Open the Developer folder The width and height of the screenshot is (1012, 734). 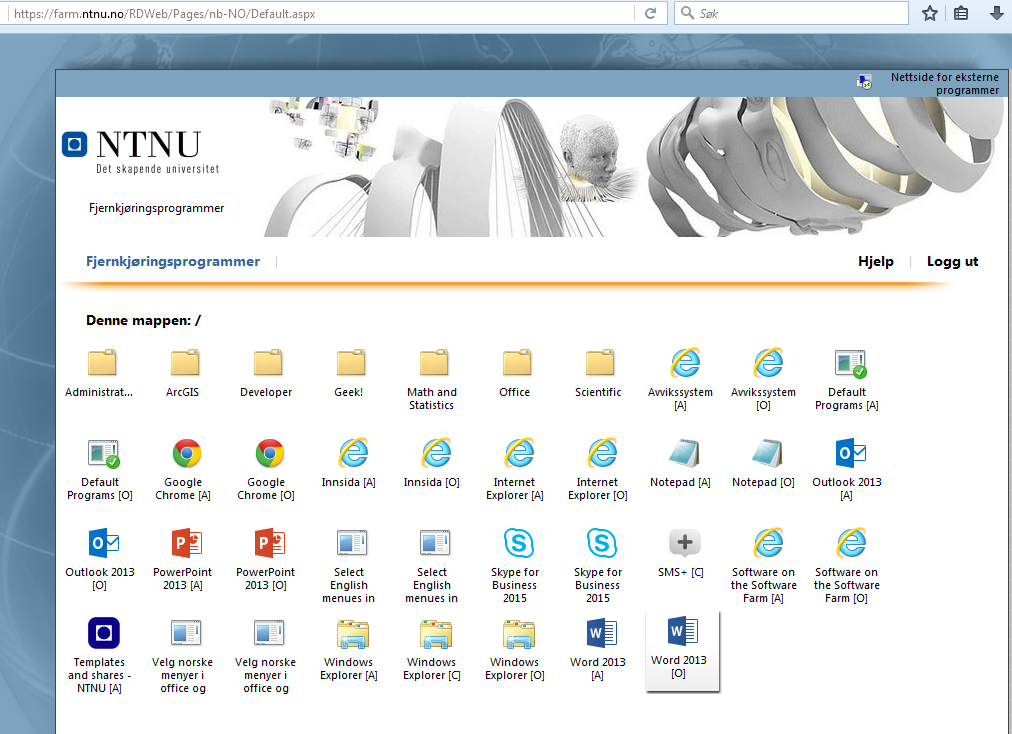[267, 372]
